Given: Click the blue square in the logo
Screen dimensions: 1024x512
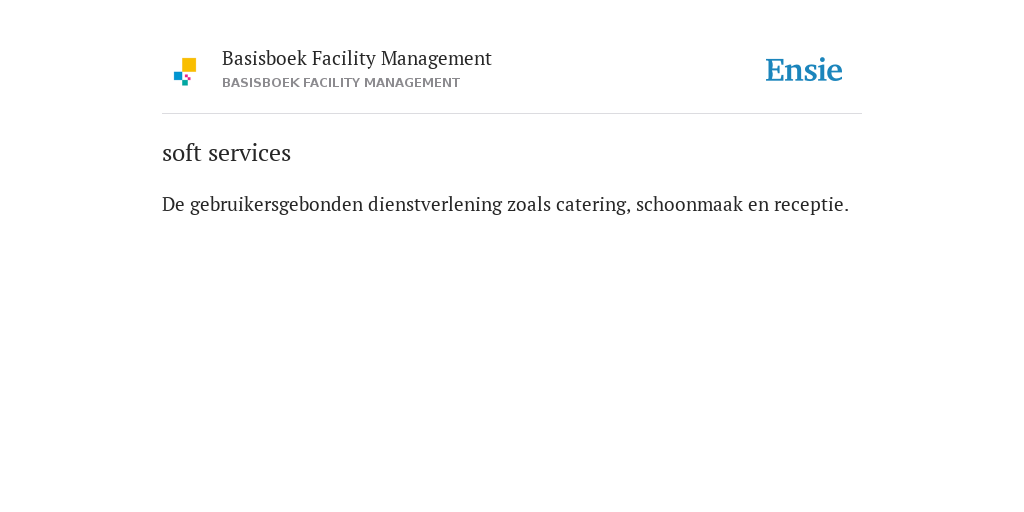Looking at the screenshot, I should point(178,76).
